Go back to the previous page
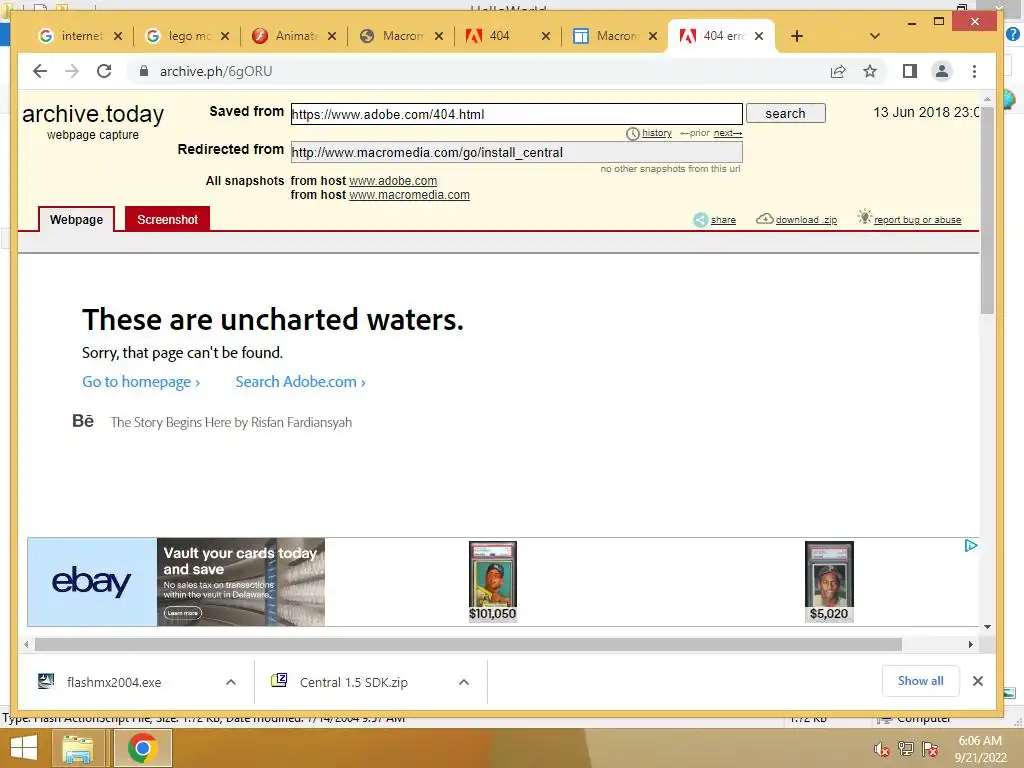The height and width of the screenshot is (768, 1024). [x=40, y=71]
